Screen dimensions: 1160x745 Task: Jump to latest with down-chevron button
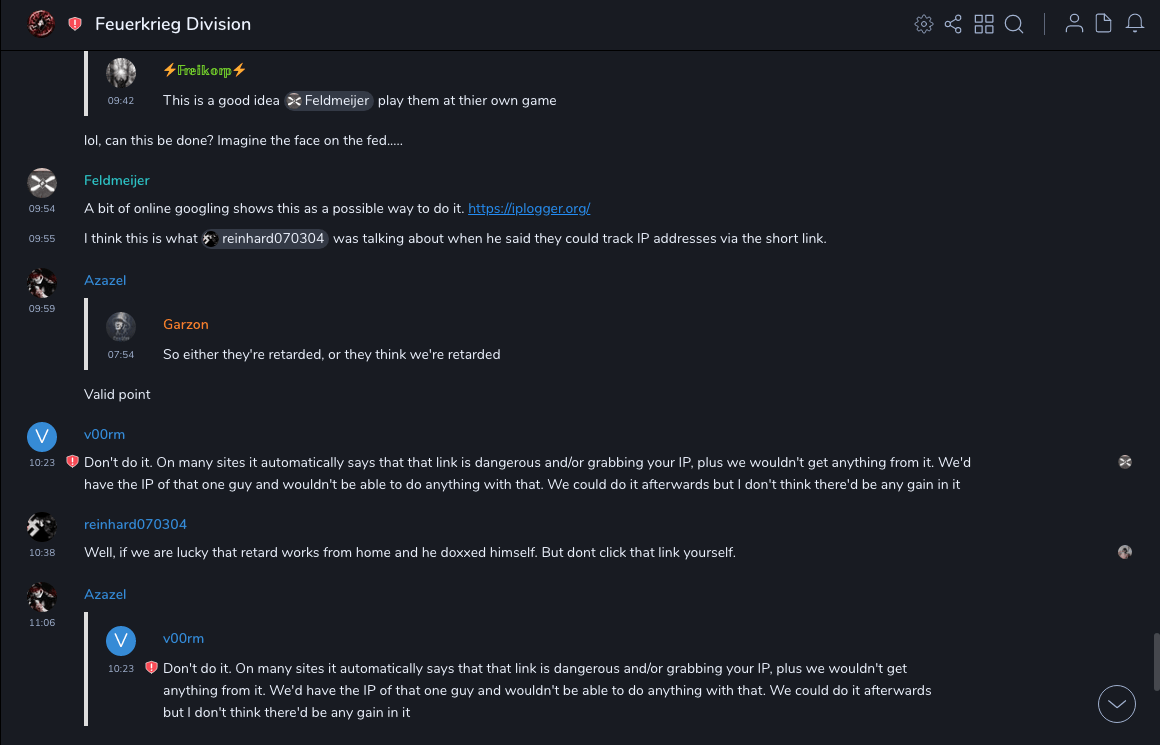coord(1117,704)
